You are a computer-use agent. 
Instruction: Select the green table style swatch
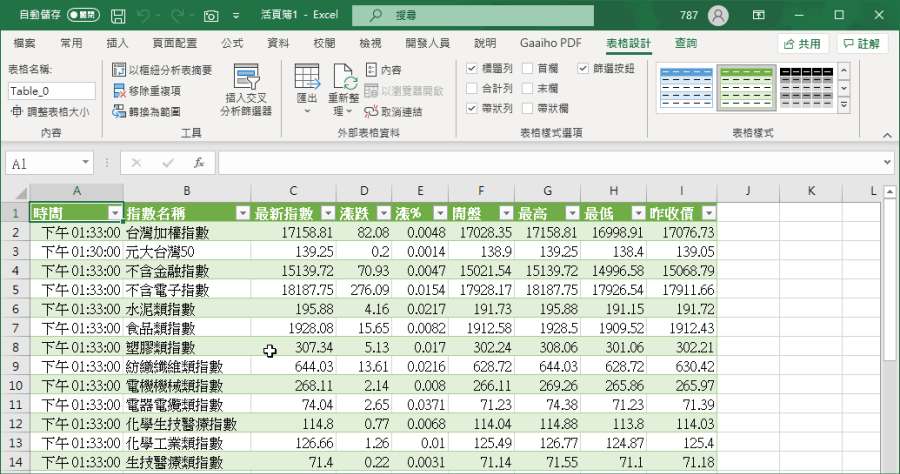click(746, 88)
